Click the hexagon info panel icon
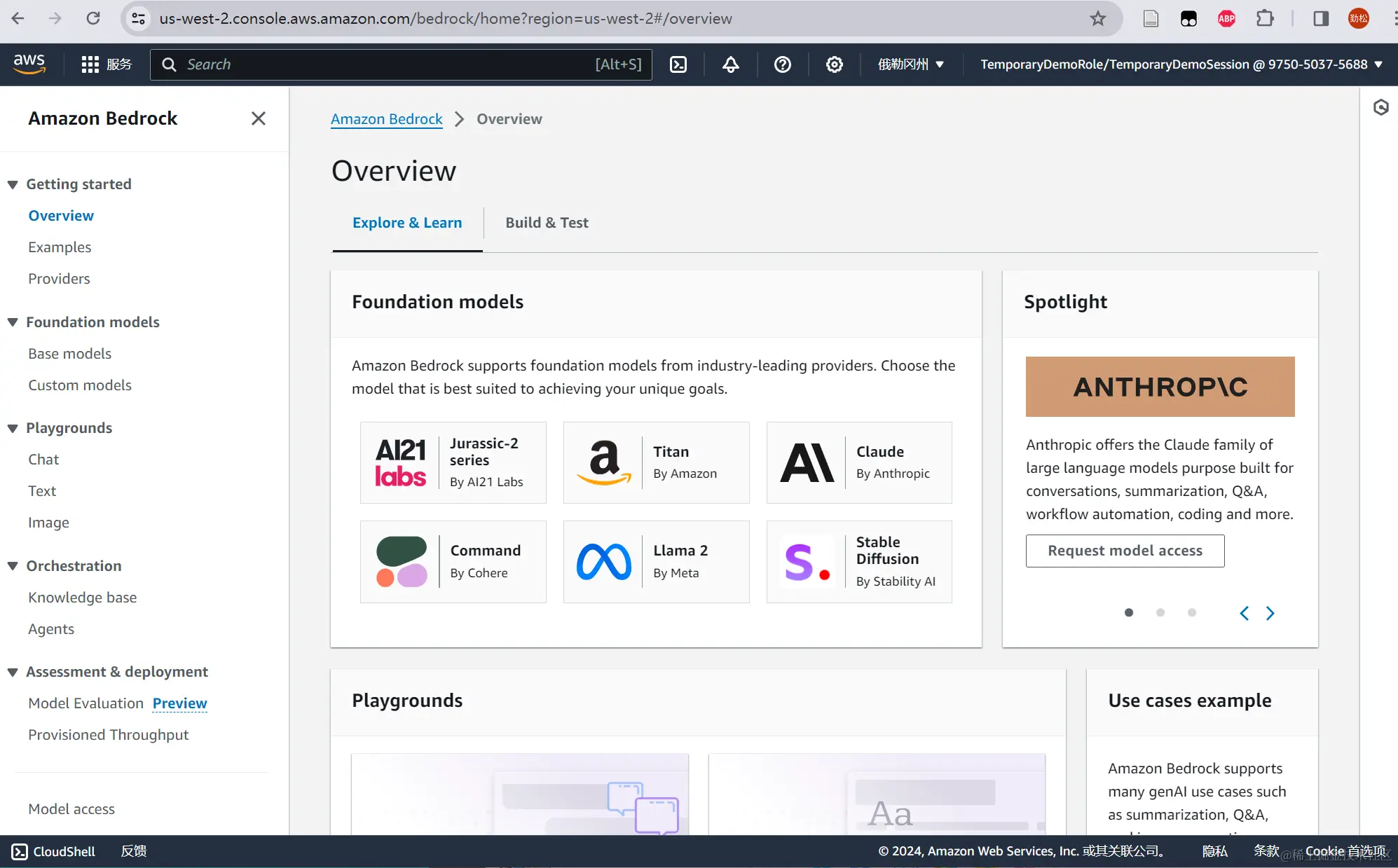1398x868 pixels. tap(1380, 107)
